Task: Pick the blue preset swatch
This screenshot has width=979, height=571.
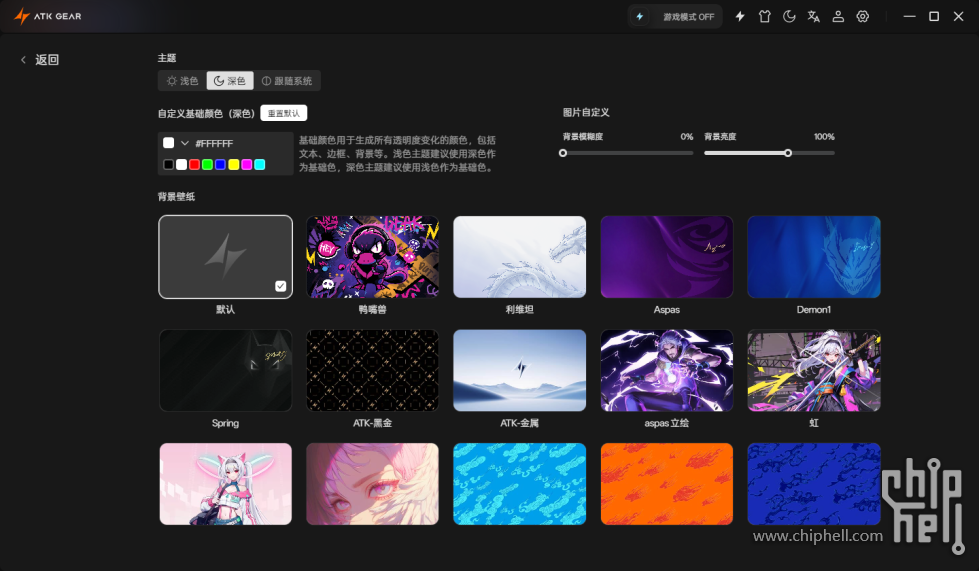Action: 220,165
